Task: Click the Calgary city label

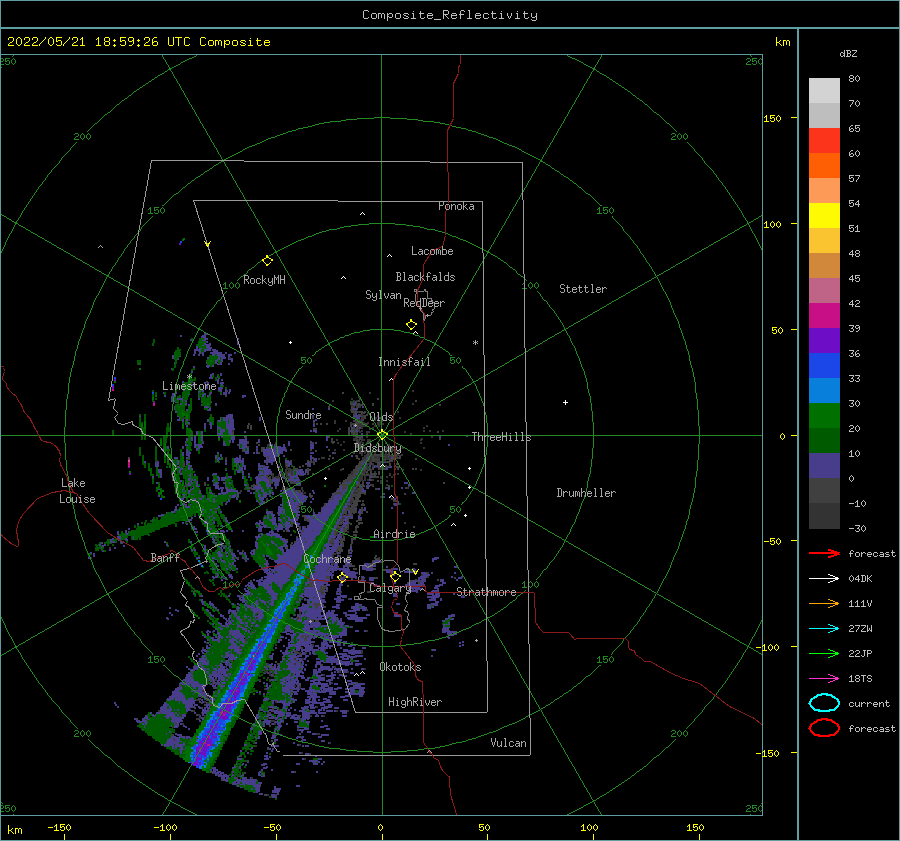Action: click(390, 588)
